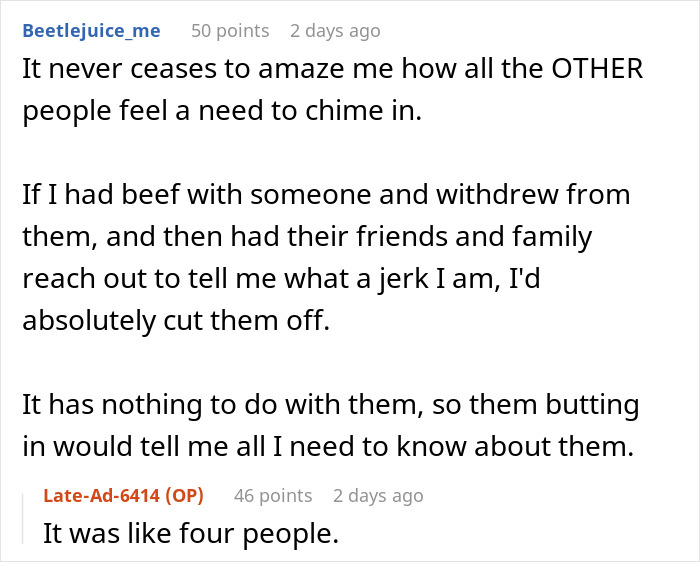Click the (OP) label beside Late-Ad-6414
The image size is (700, 562).
pyautogui.click(x=194, y=496)
